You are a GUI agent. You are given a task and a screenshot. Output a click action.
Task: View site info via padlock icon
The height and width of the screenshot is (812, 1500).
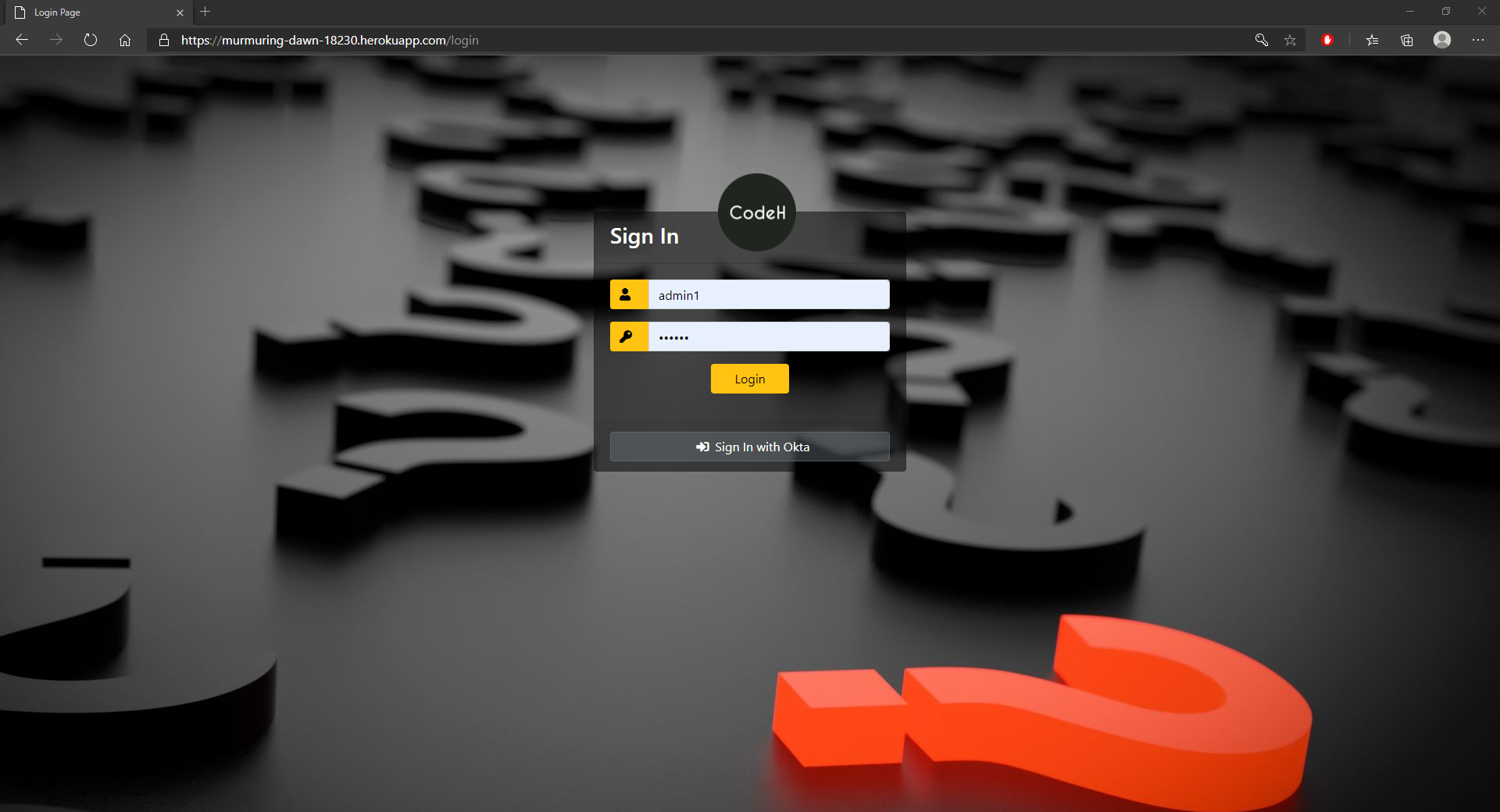[x=164, y=40]
